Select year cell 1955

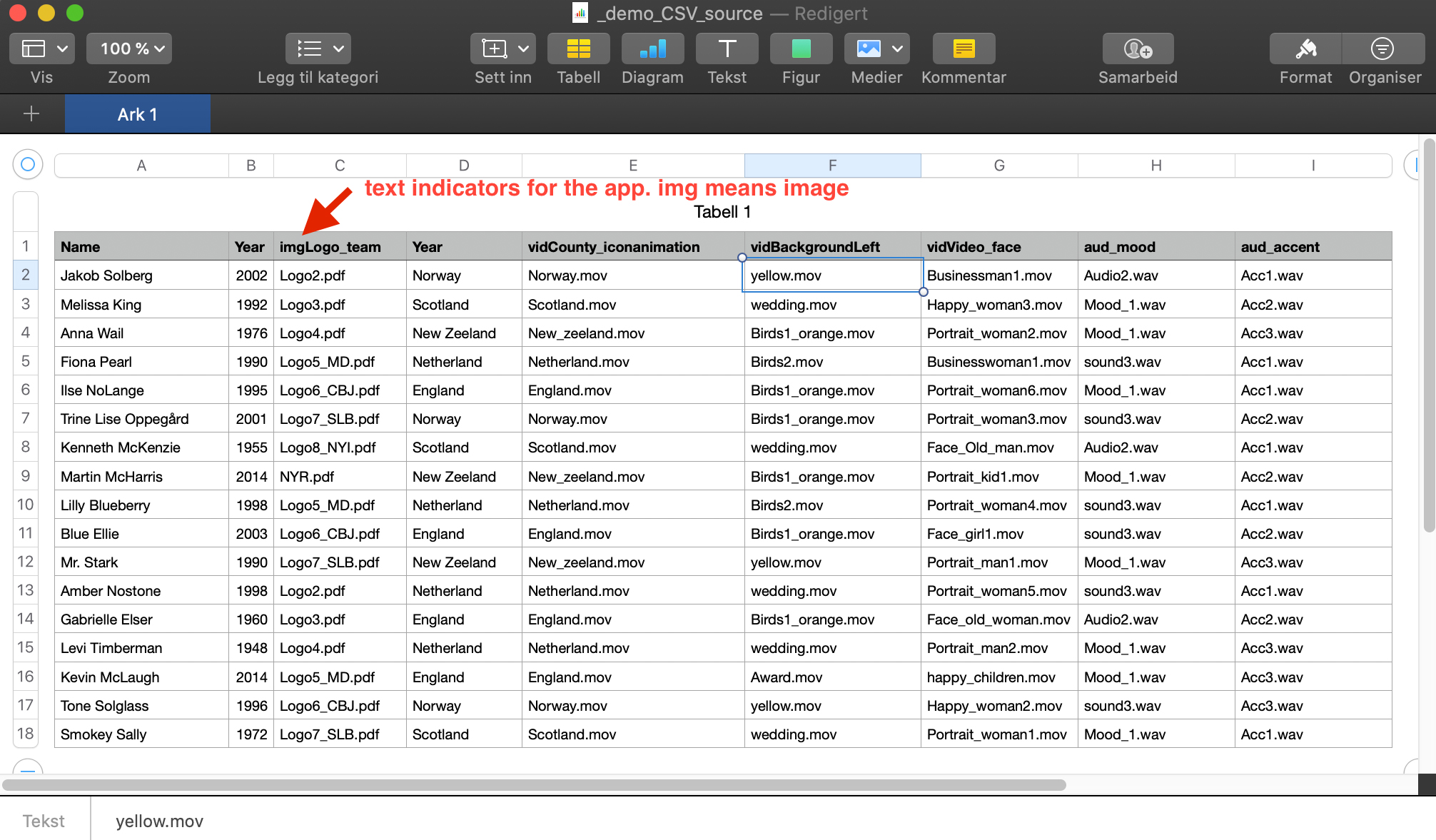251,447
